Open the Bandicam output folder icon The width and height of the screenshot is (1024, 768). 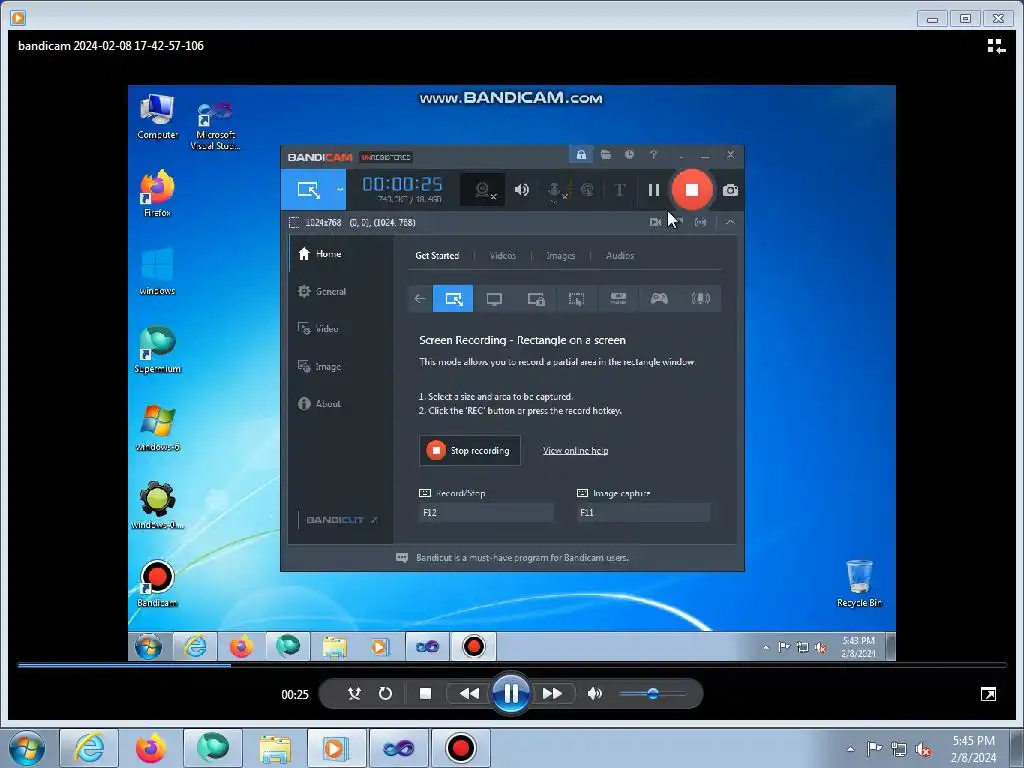[606, 155]
